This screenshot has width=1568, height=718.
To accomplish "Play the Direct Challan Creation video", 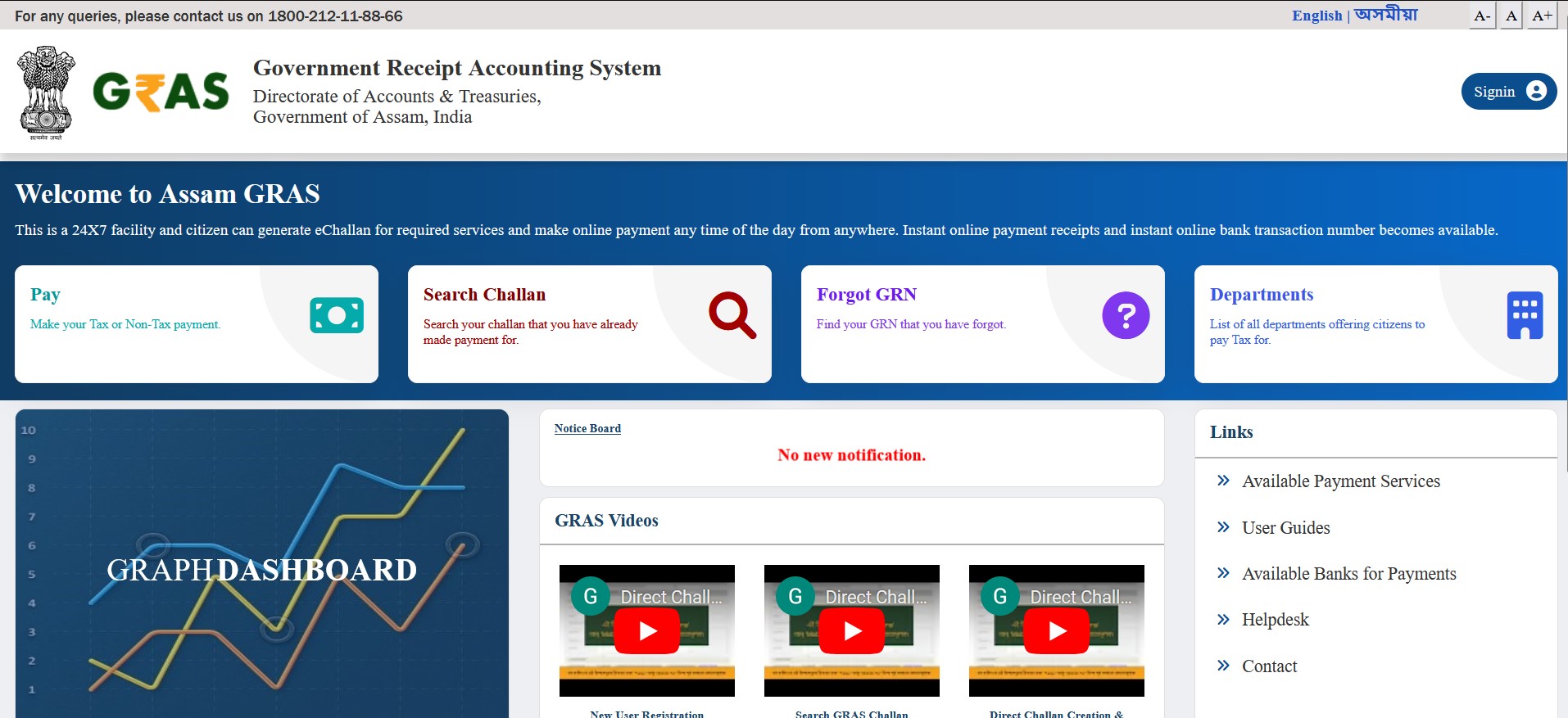I will pyautogui.click(x=1057, y=631).
